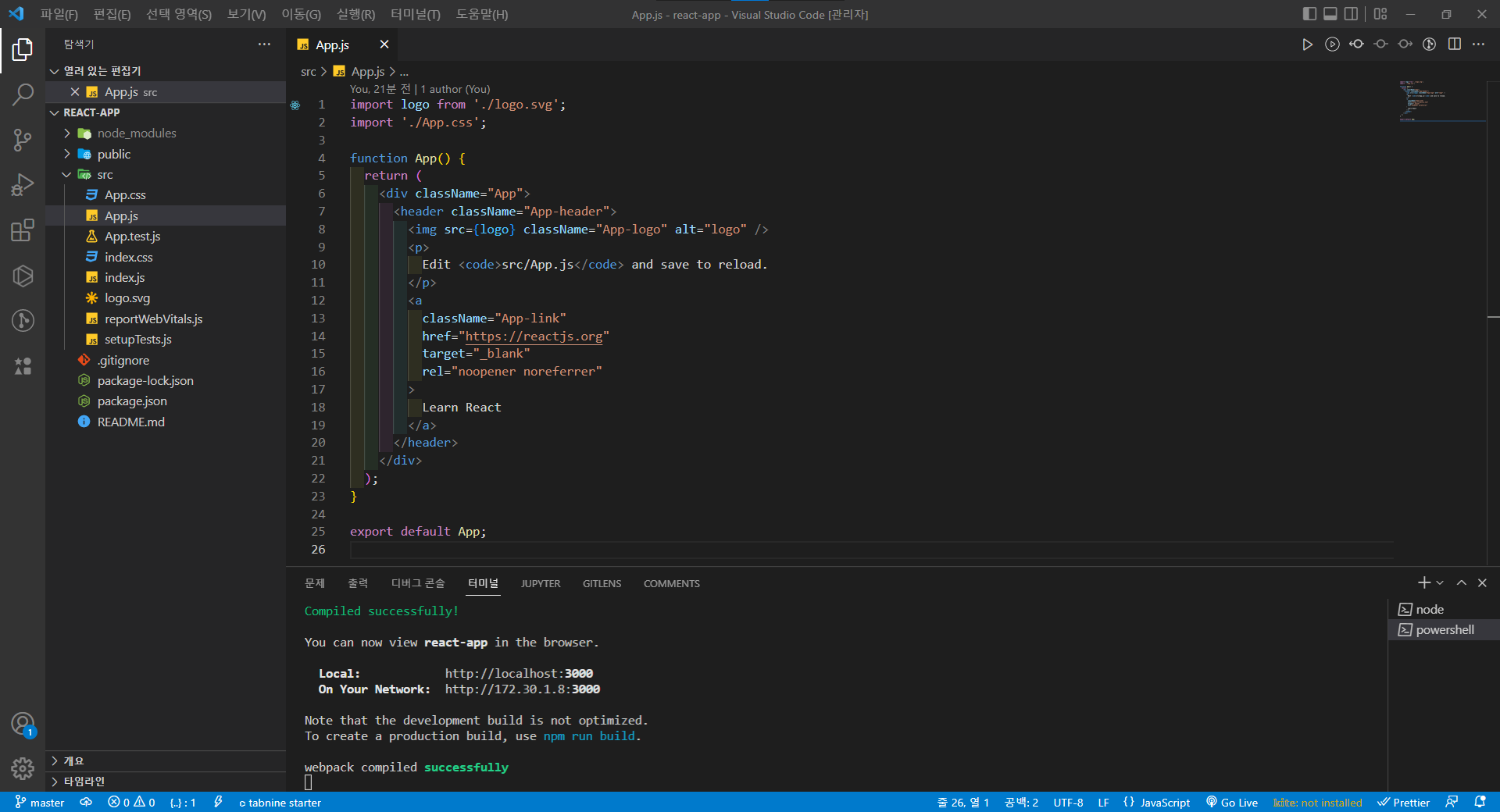Open the Search view in activity bar

(x=23, y=95)
